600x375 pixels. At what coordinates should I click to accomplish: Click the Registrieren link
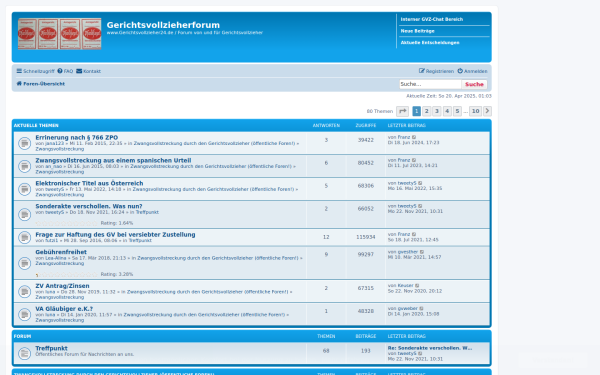pos(436,71)
